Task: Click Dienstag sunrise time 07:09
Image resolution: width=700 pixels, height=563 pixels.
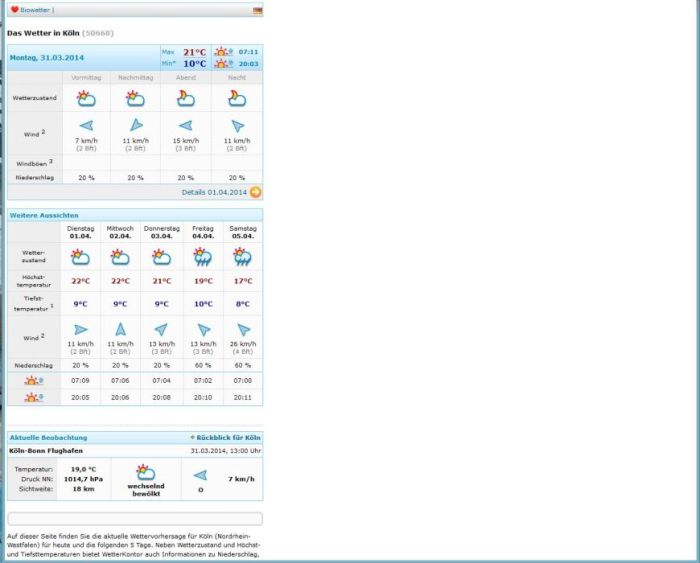Action: (80, 381)
